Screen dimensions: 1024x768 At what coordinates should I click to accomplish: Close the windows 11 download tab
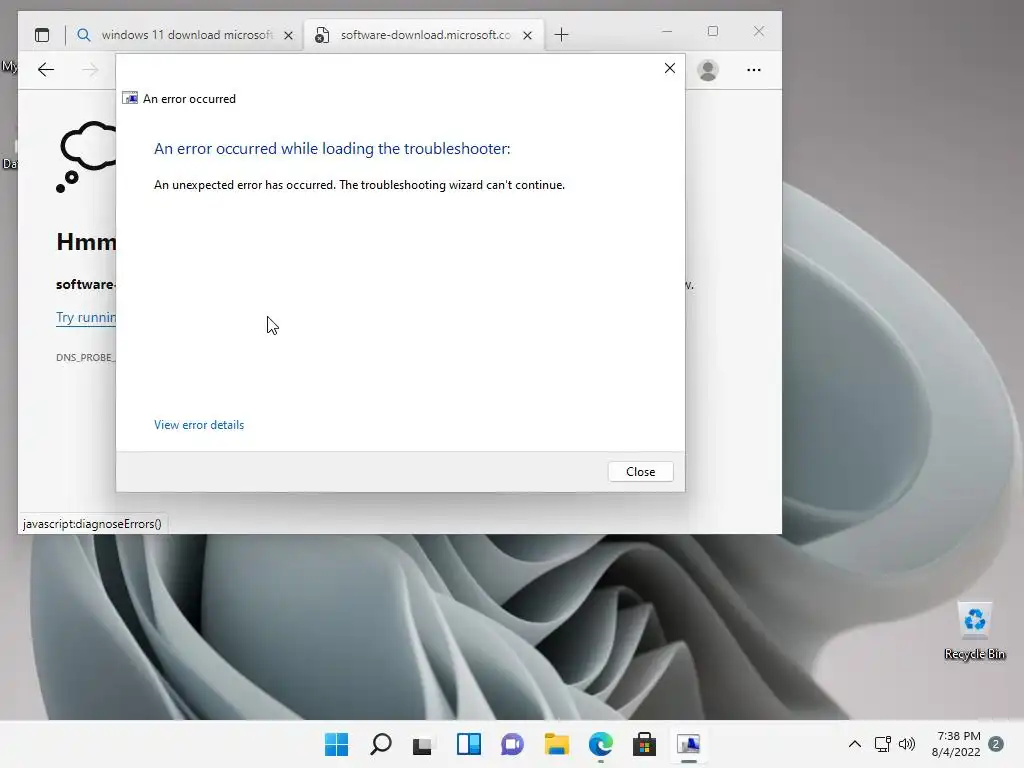[288, 35]
